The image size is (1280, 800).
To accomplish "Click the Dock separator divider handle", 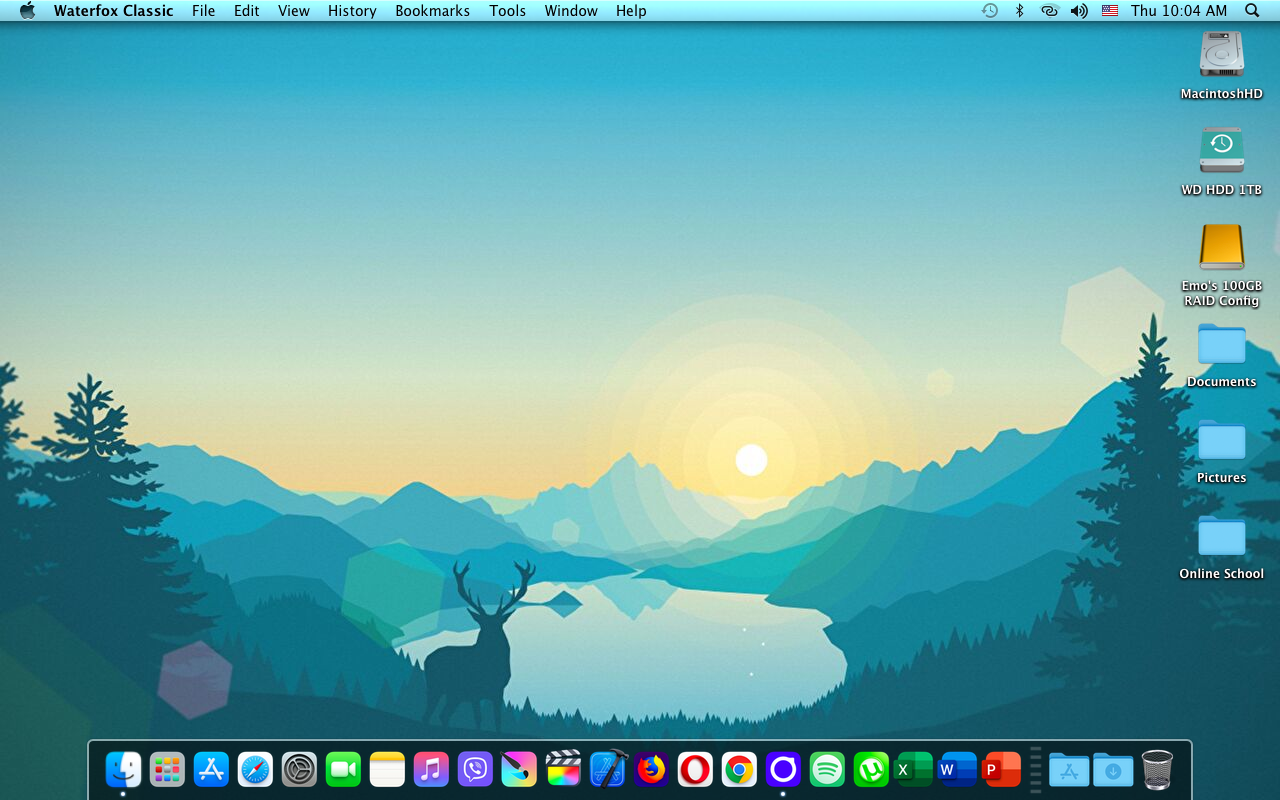I will [1036, 769].
